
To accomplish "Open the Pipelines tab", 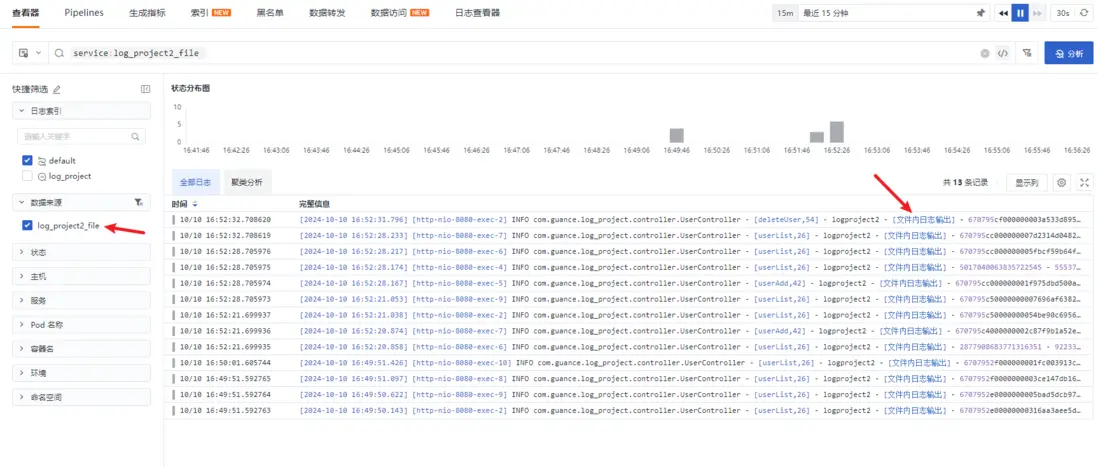I will (x=84, y=13).
